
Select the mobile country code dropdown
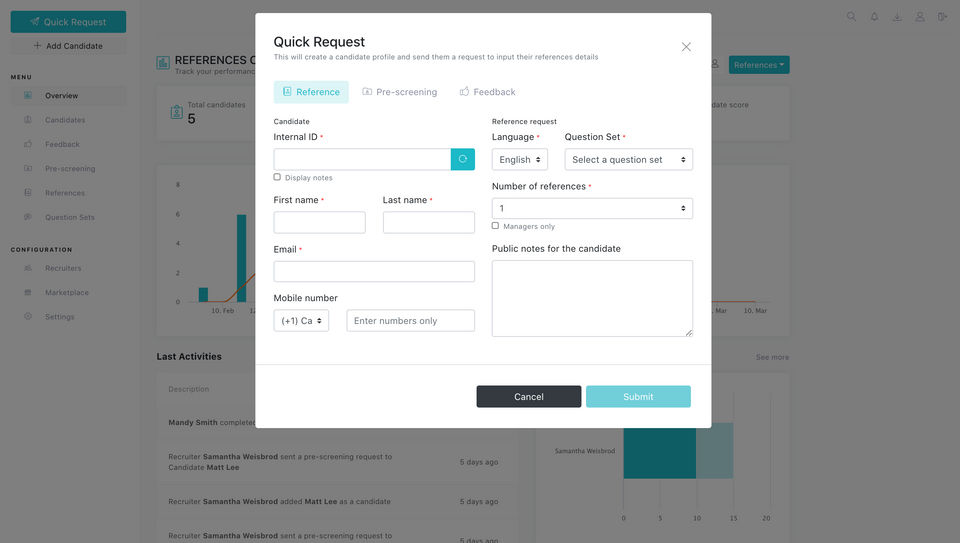(301, 321)
